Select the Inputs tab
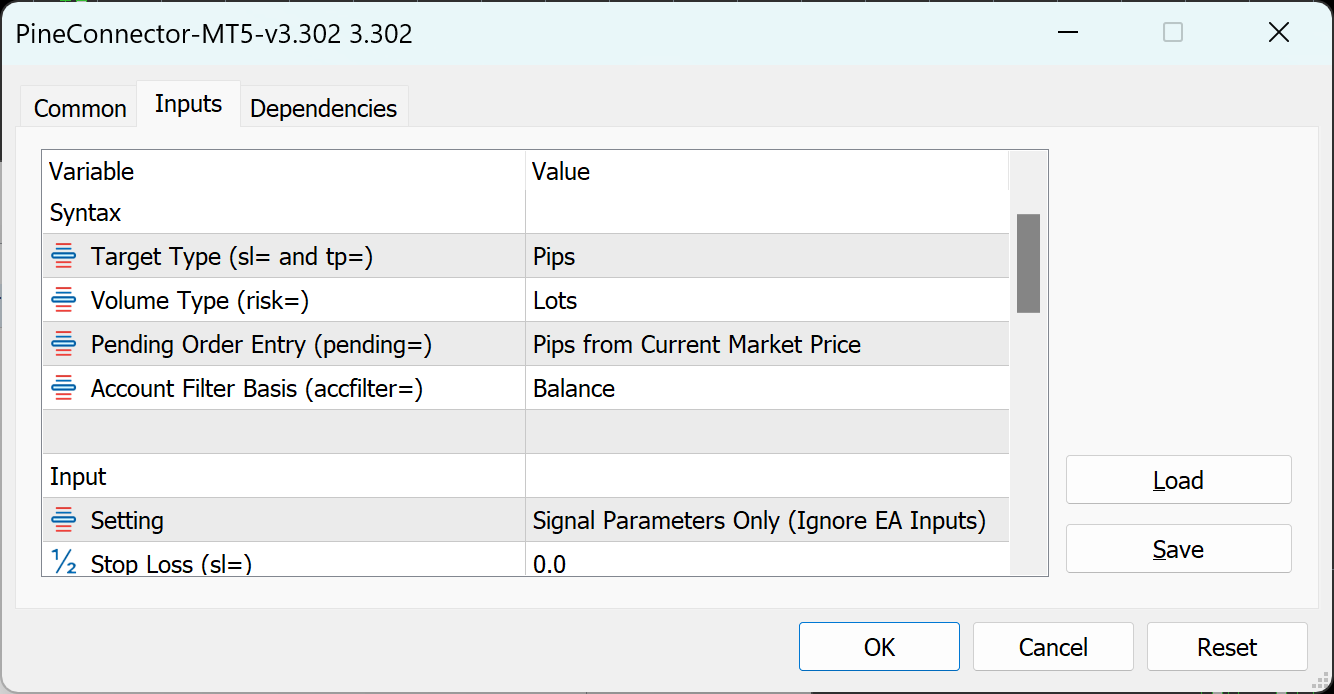1334x694 pixels. coord(188,104)
